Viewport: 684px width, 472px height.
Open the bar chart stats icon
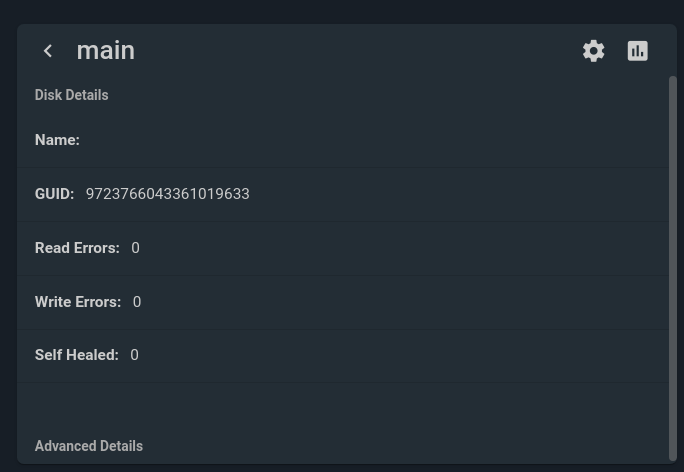(x=637, y=51)
